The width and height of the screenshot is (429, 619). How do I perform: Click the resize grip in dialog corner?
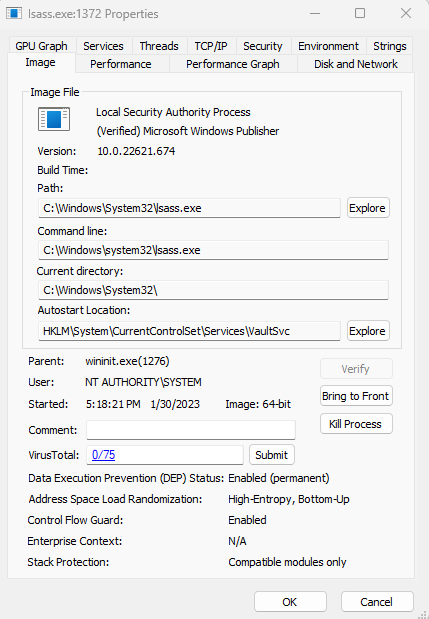tap(422, 614)
